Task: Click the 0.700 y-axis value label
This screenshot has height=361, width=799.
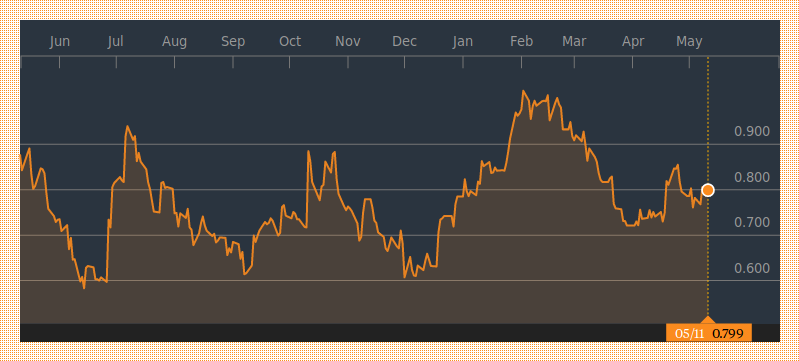Action: pyautogui.click(x=752, y=222)
